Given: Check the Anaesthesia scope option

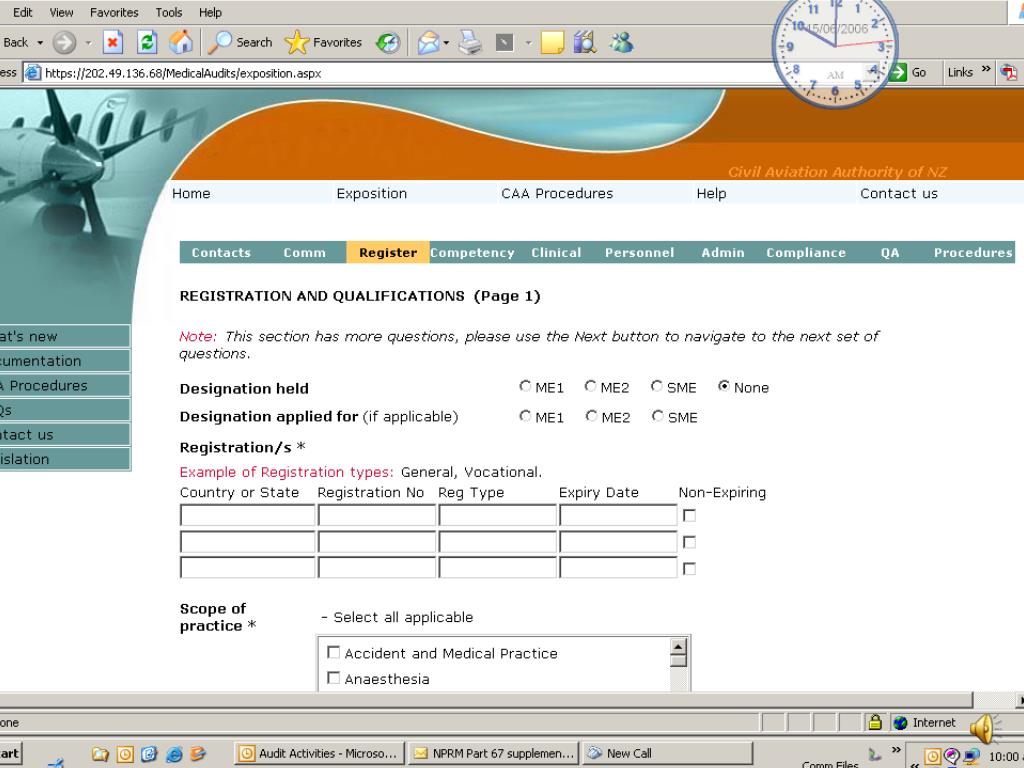Looking at the screenshot, I should 333,678.
